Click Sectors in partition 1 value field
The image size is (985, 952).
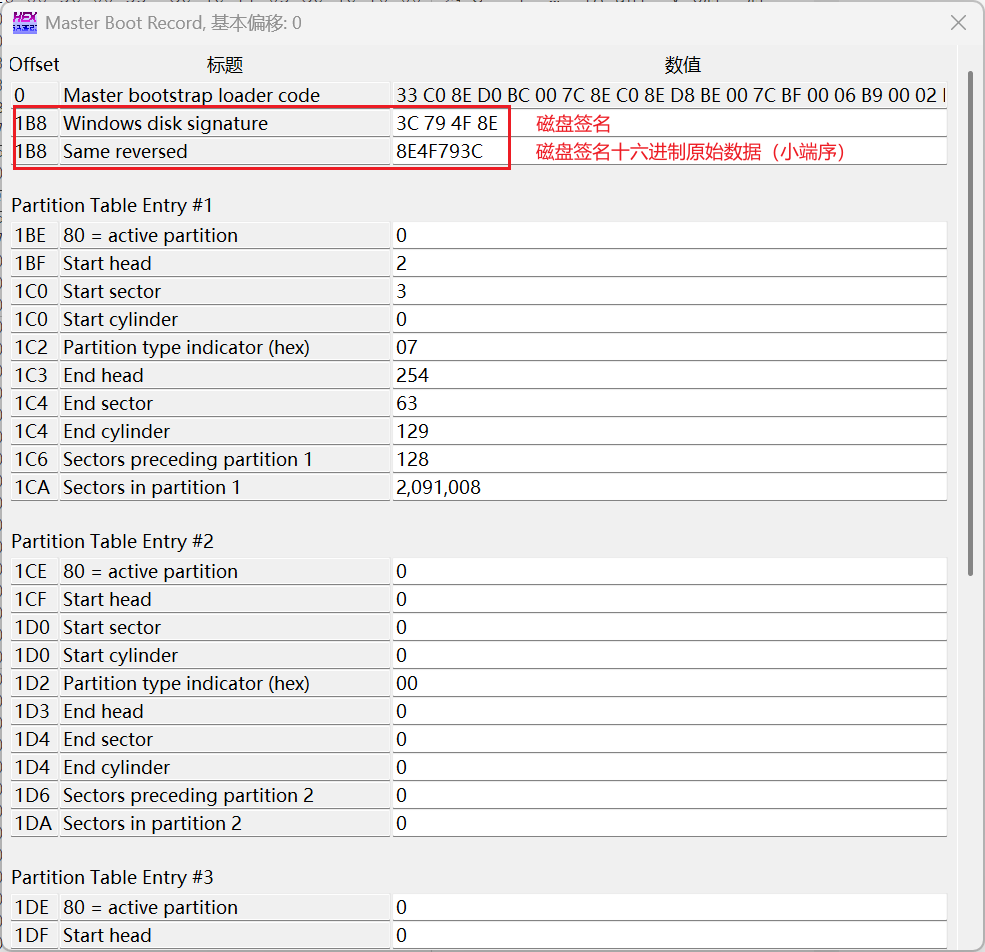coord(668,488)
